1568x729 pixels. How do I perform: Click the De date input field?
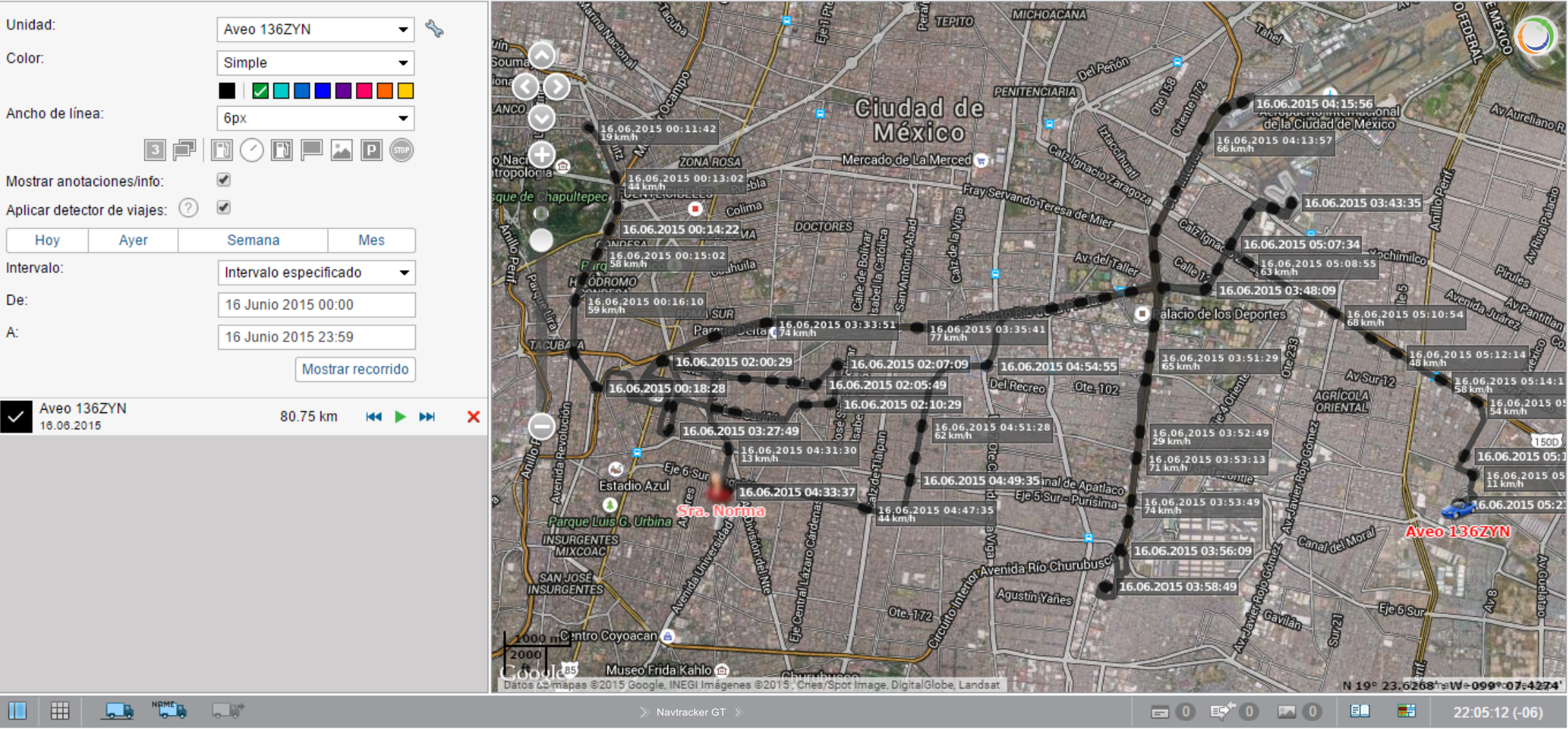(316, 305)
